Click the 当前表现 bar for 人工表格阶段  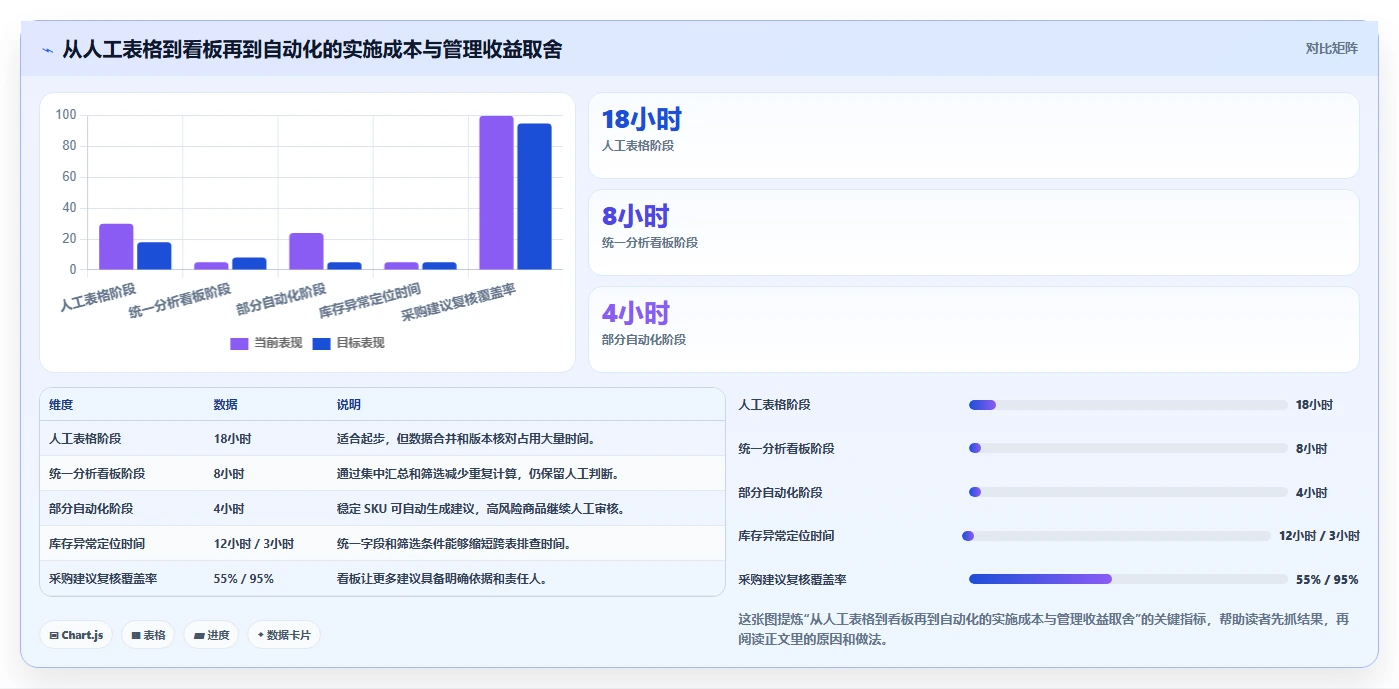coord(116,247)
